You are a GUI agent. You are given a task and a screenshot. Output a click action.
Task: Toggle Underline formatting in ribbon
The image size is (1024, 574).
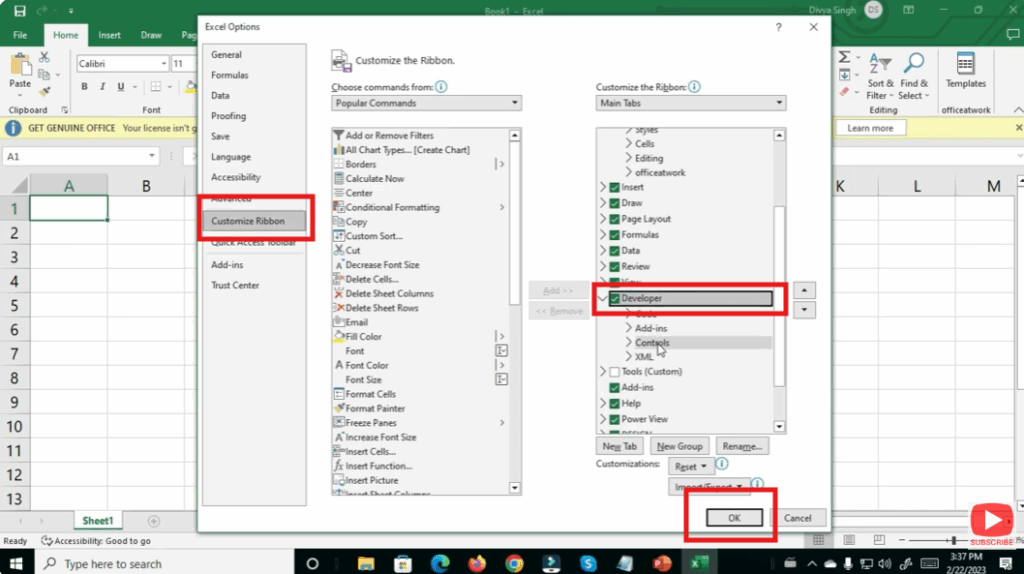point(121,86)
